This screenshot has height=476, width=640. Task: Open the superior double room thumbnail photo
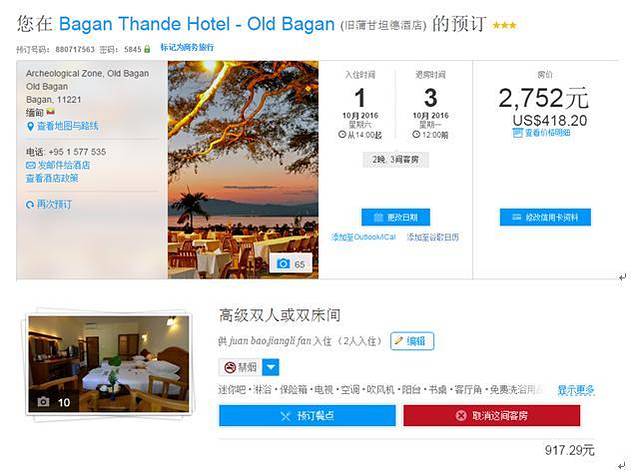tap(109, 364)
